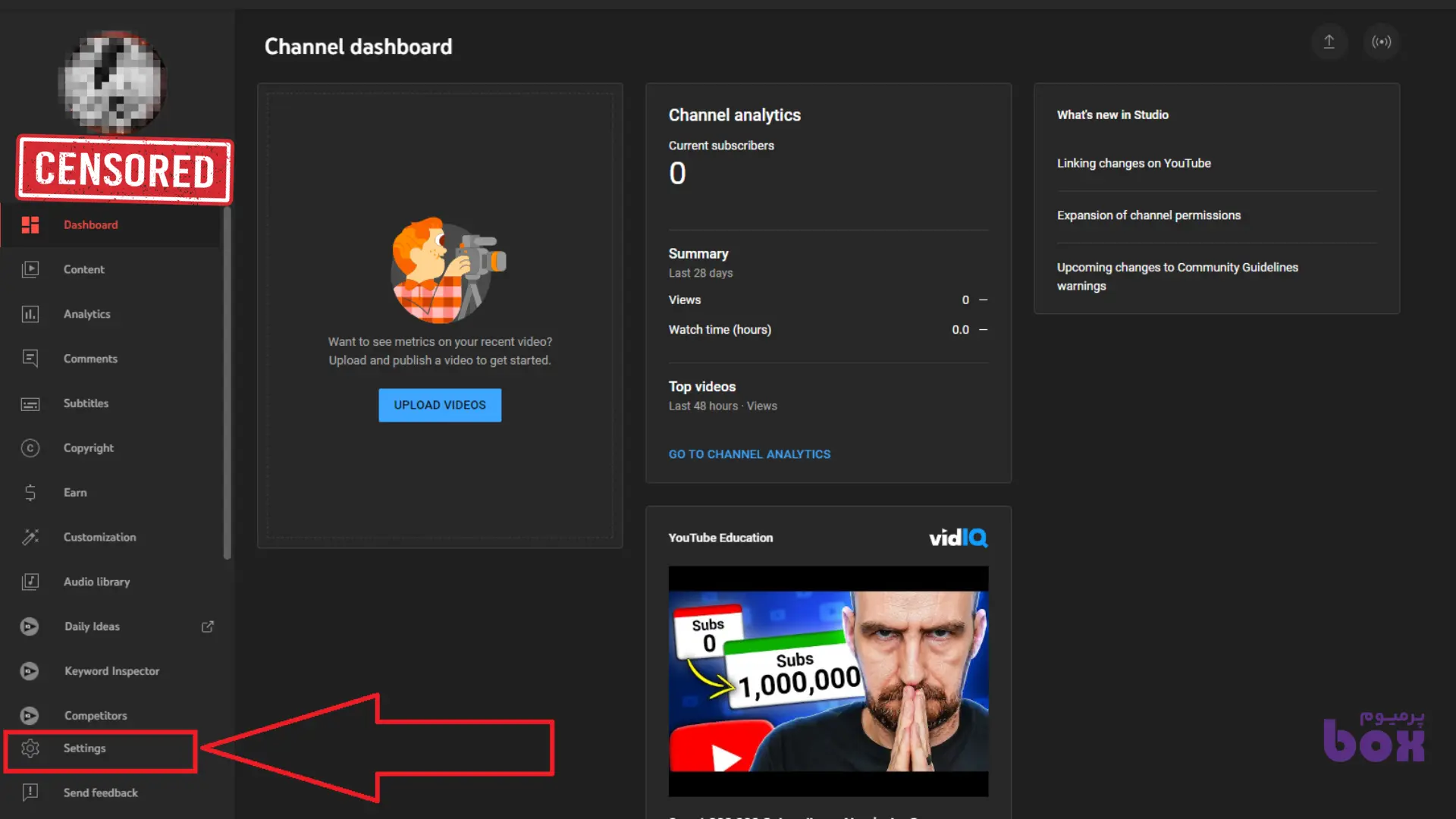Choose Send feedback
This screenshot has width=1456, height=819.
pyautogui.click(x=111, y=792)
